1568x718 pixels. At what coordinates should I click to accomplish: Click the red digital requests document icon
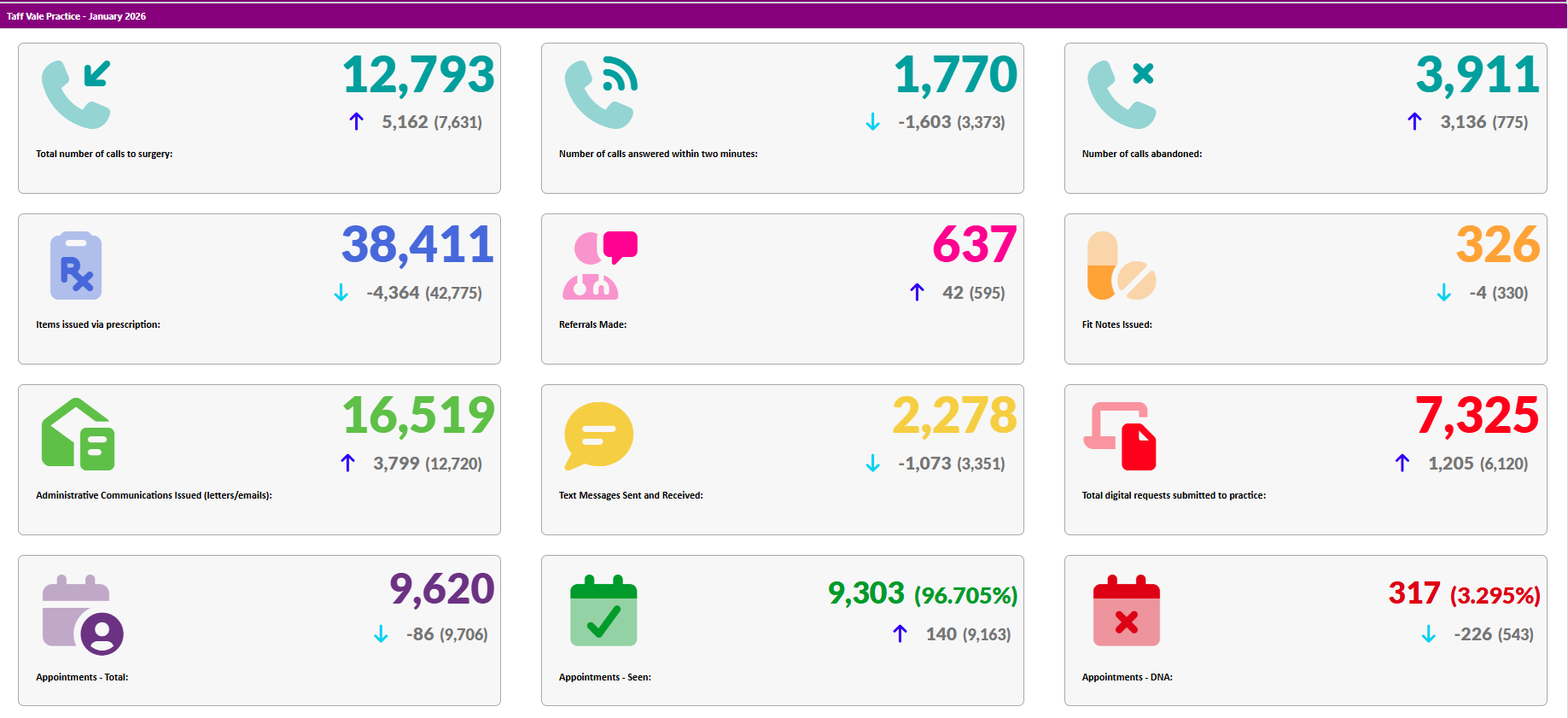click(1121, 435)
